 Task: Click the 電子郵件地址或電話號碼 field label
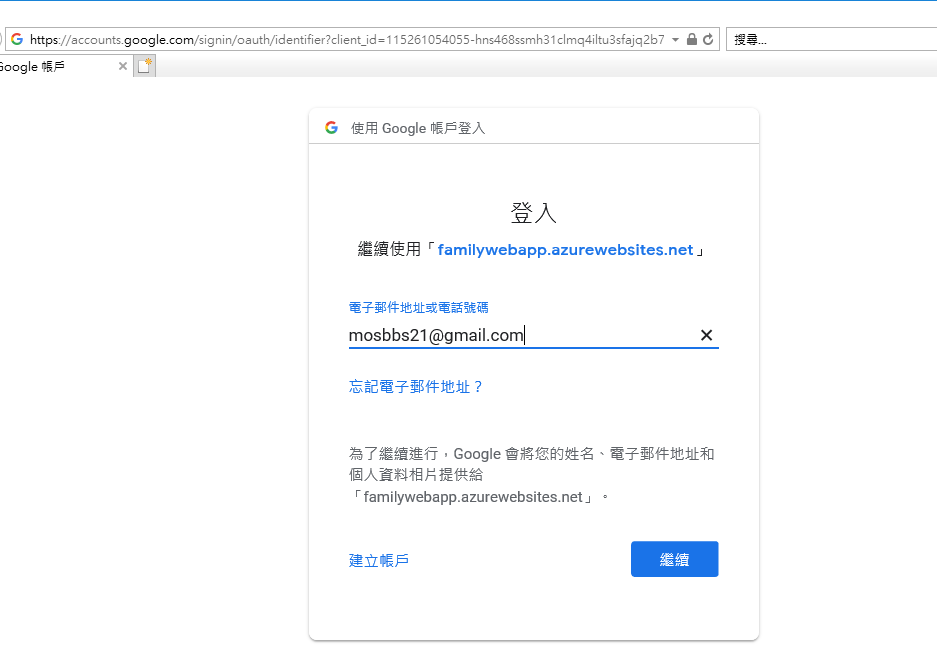point(418,307)
